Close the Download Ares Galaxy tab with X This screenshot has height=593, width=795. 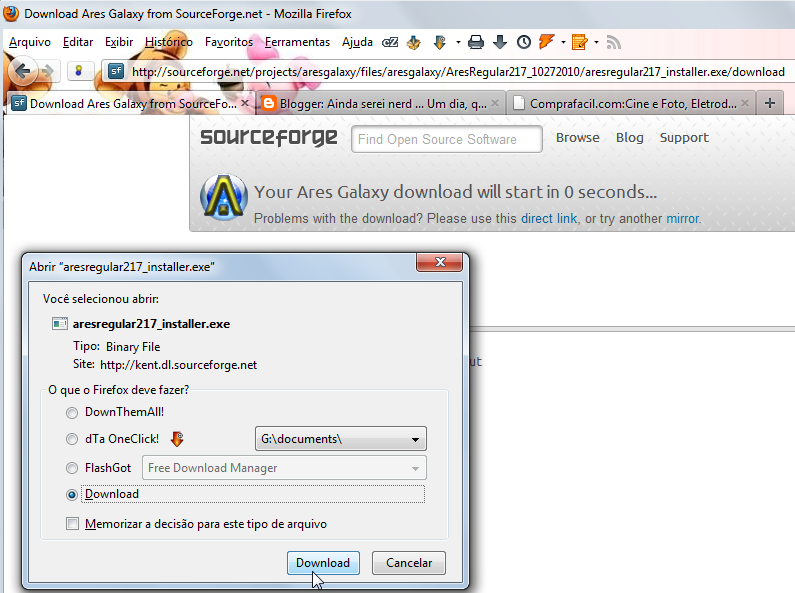[245, 103]
